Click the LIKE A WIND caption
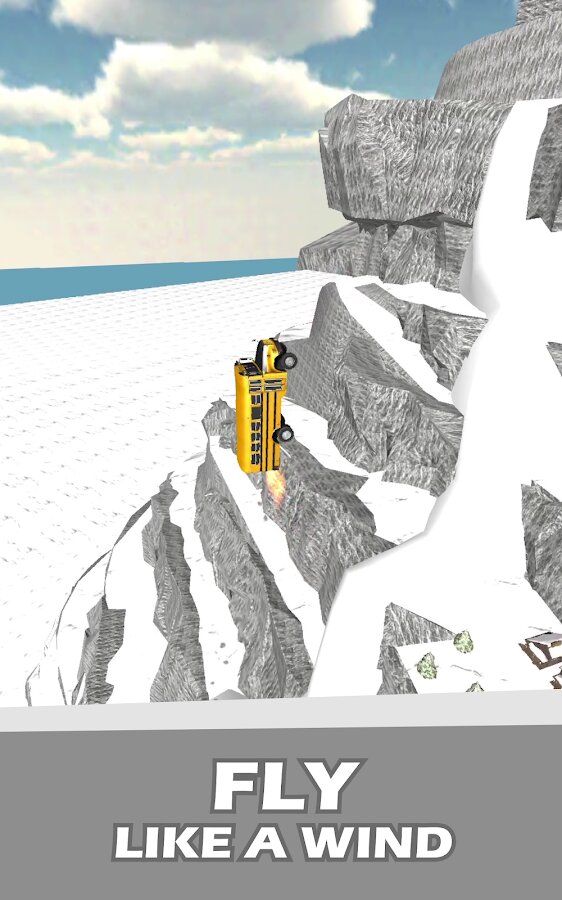 click(x=283, y=843)
